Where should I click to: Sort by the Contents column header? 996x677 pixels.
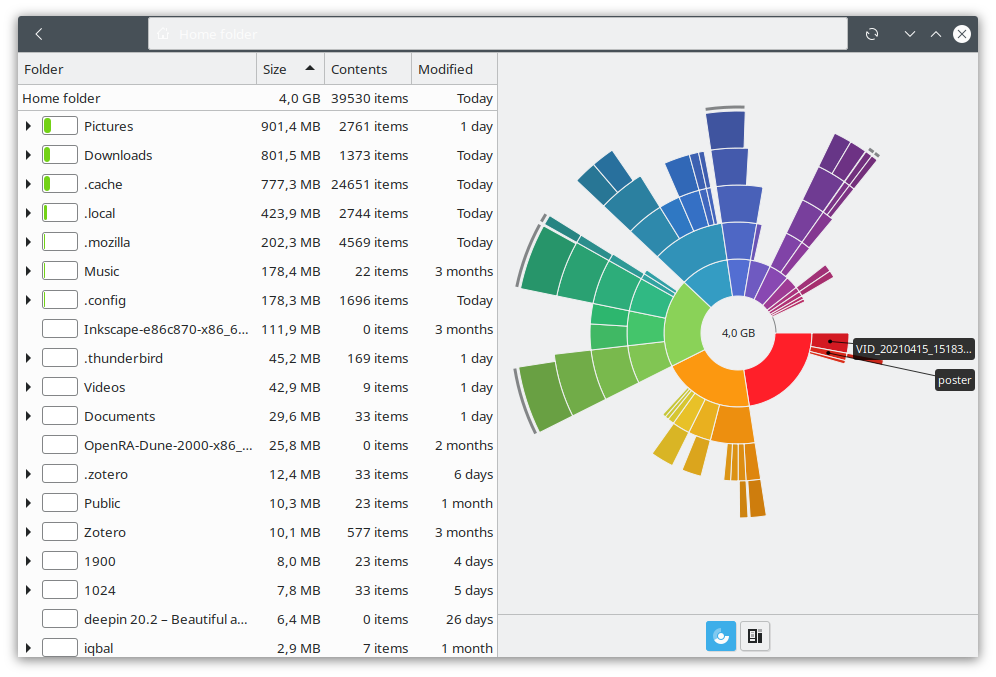click(x=368, y=69)
